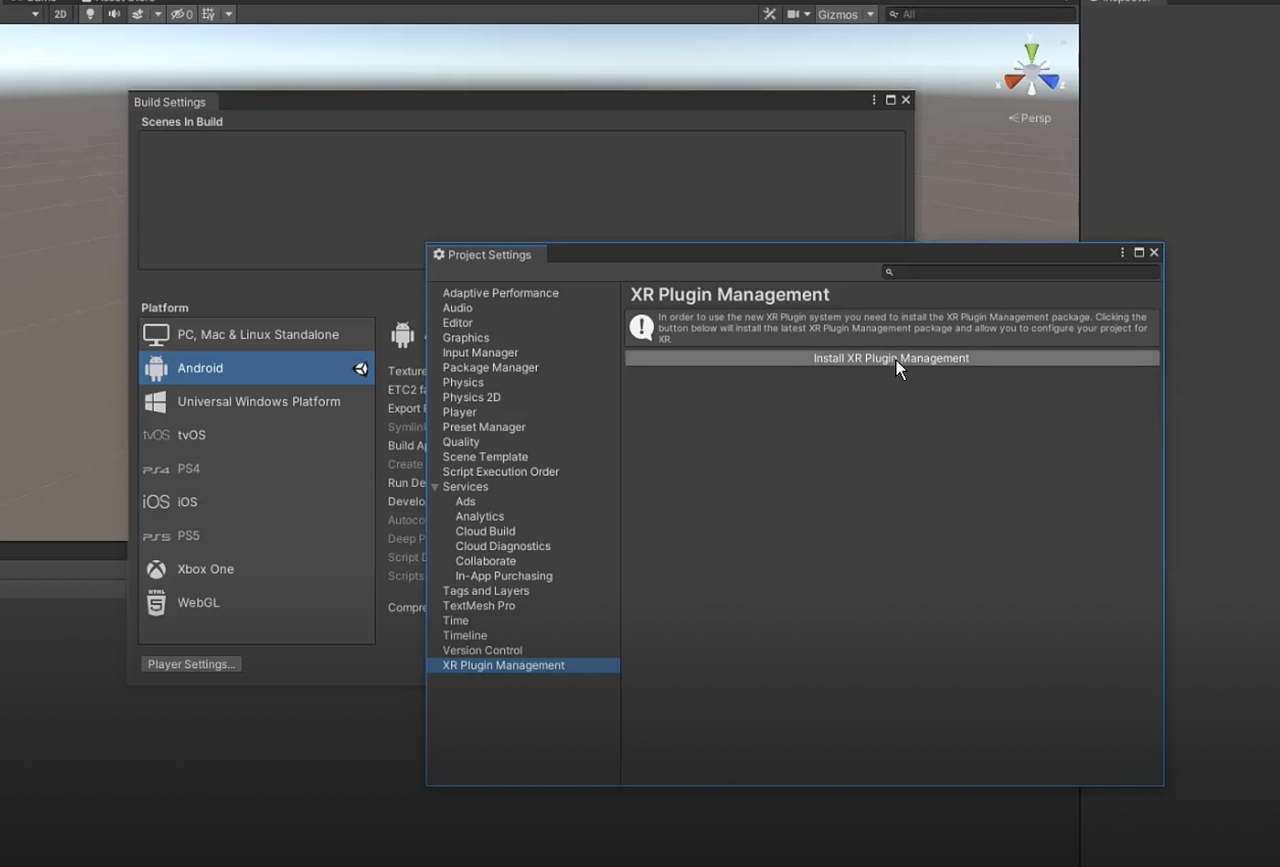Open Cloud Build under Services
The image size is (1280, 867).
pyautogui.click(x=486, y=531)
